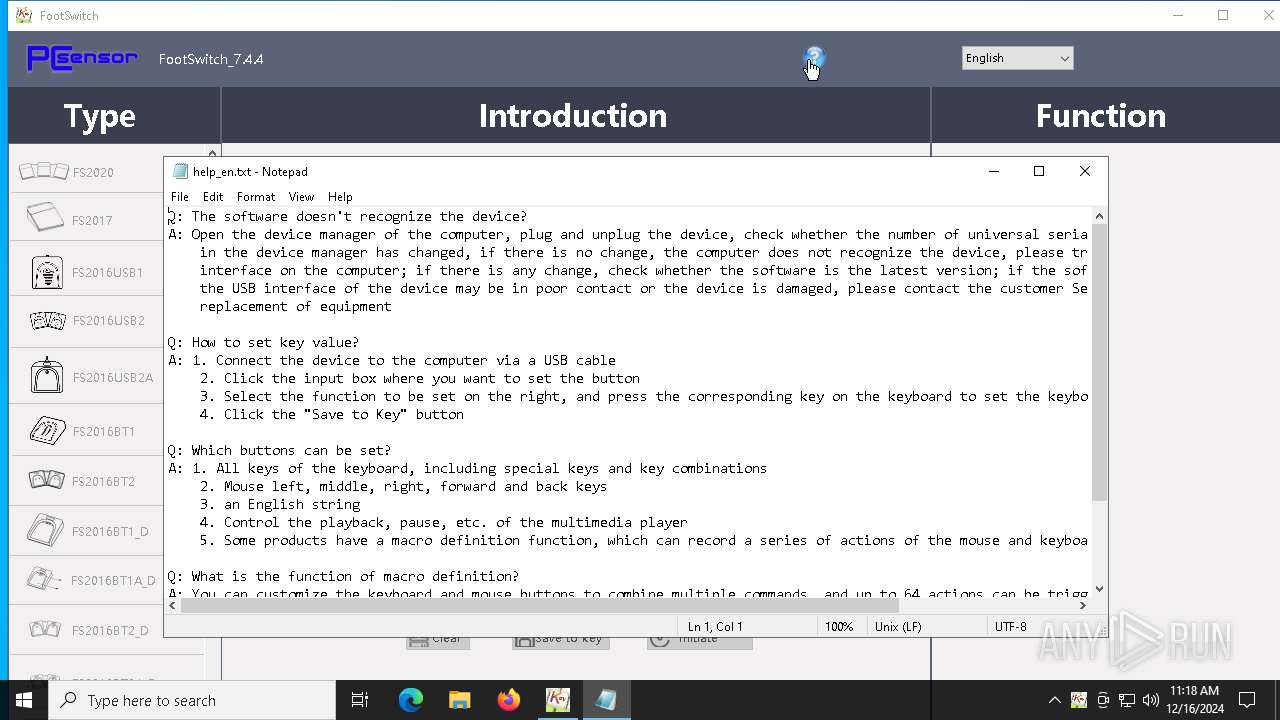Open the notification center

coord(1247,700)
